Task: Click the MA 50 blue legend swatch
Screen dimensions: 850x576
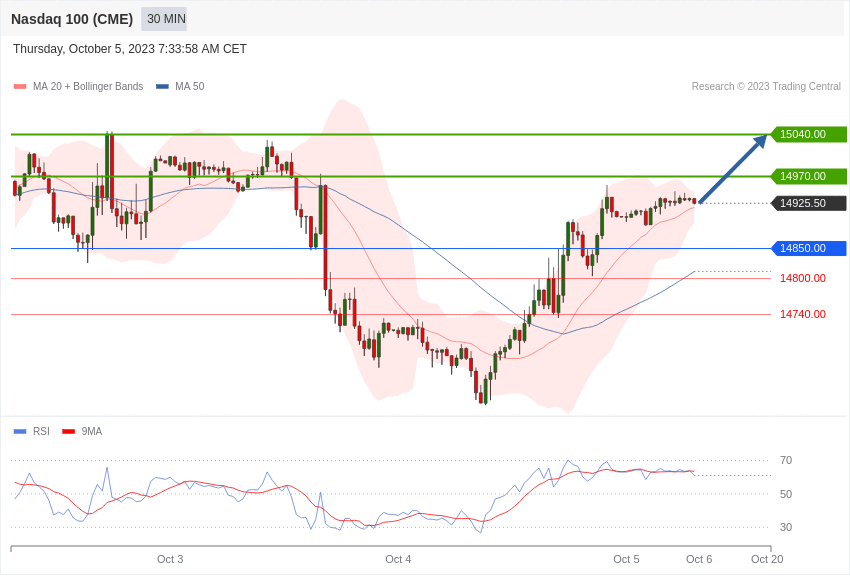Action: click(x=162, y=87)
